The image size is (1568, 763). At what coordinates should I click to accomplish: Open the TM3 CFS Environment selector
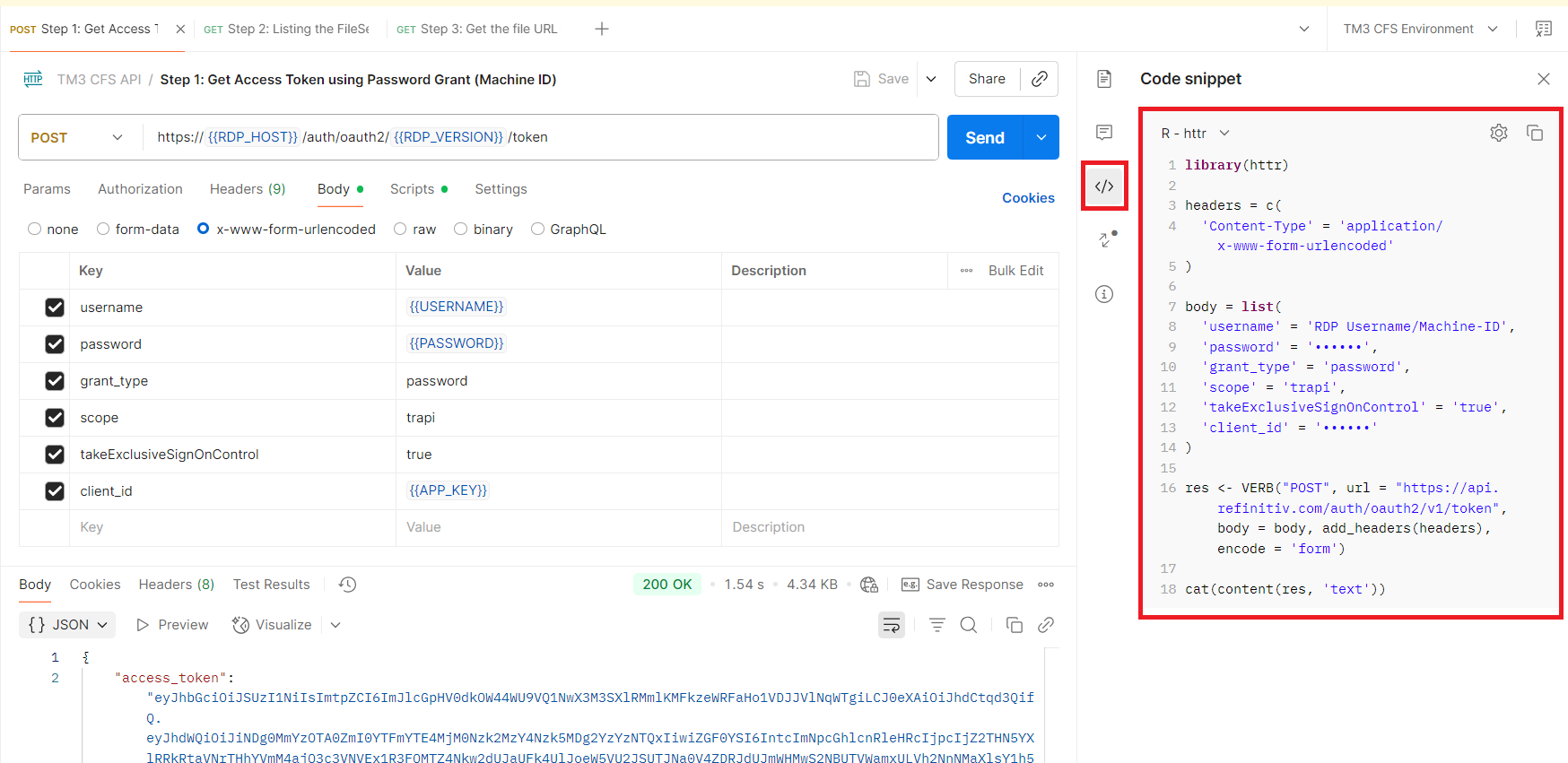pos(1420,29)
